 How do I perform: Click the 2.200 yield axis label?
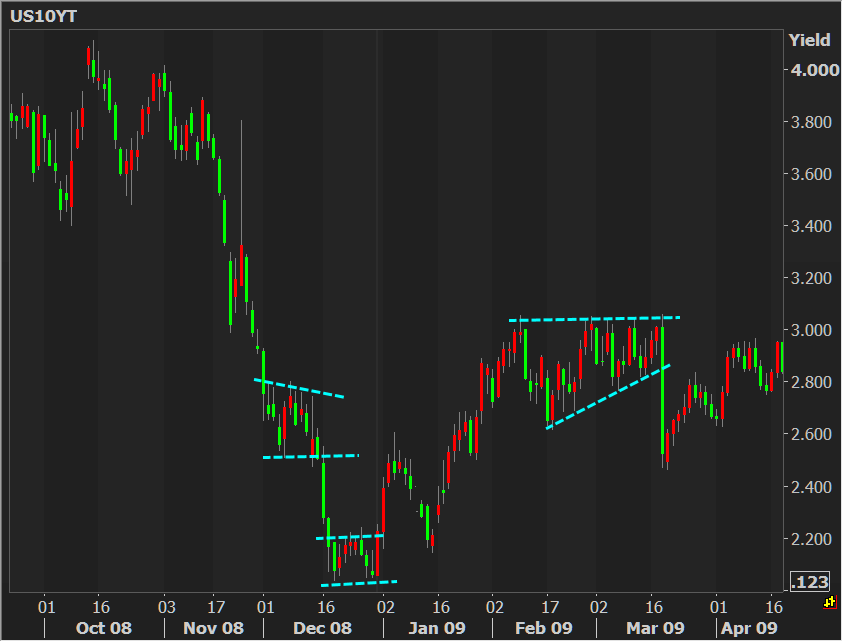[811, 539]
